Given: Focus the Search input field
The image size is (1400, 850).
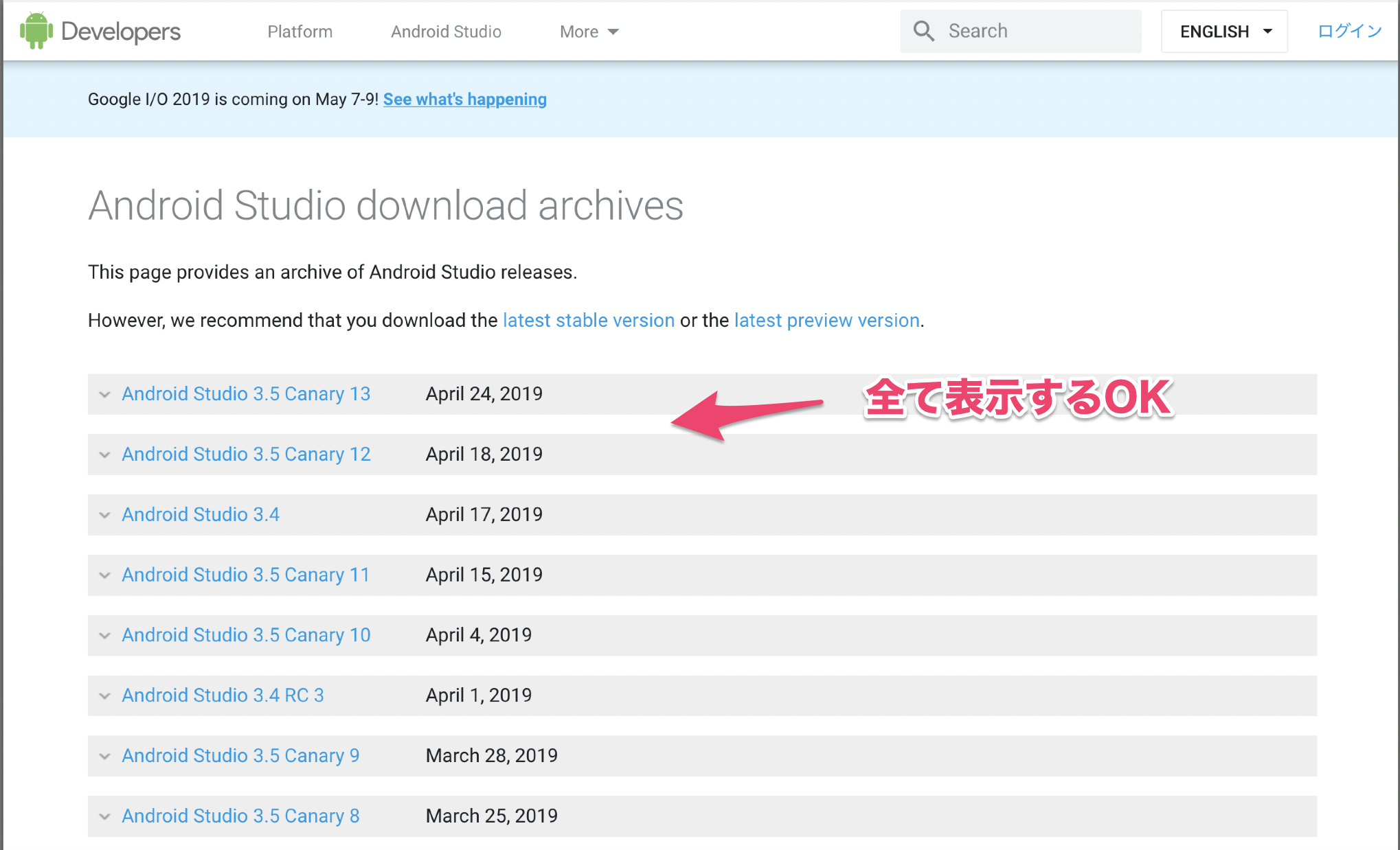Looking at the screenshot, I should 1021,31.
